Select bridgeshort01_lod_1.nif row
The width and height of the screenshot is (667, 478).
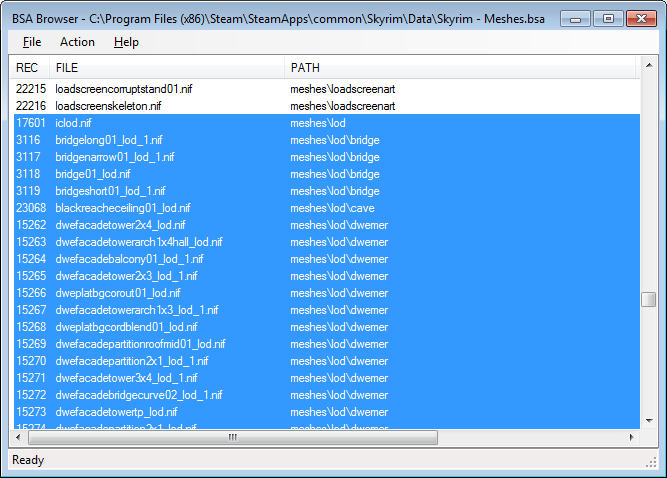click(327, 191)
